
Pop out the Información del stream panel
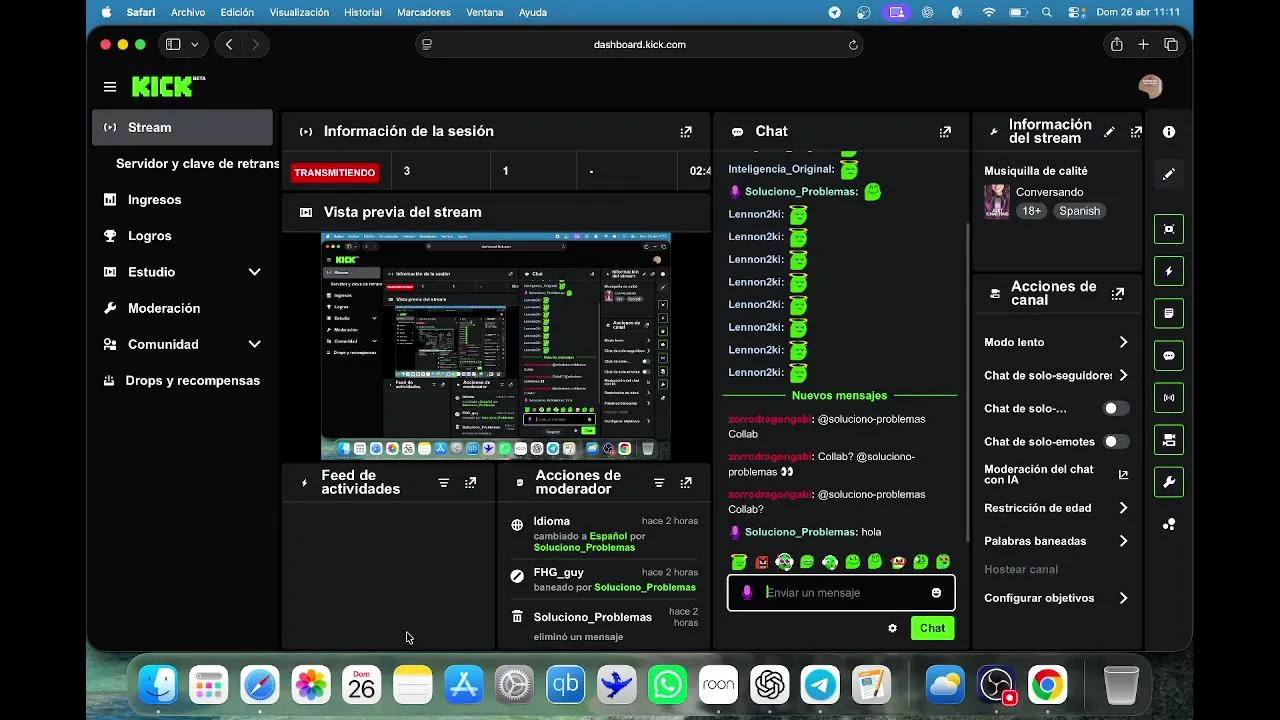[x=1136, y=132]
